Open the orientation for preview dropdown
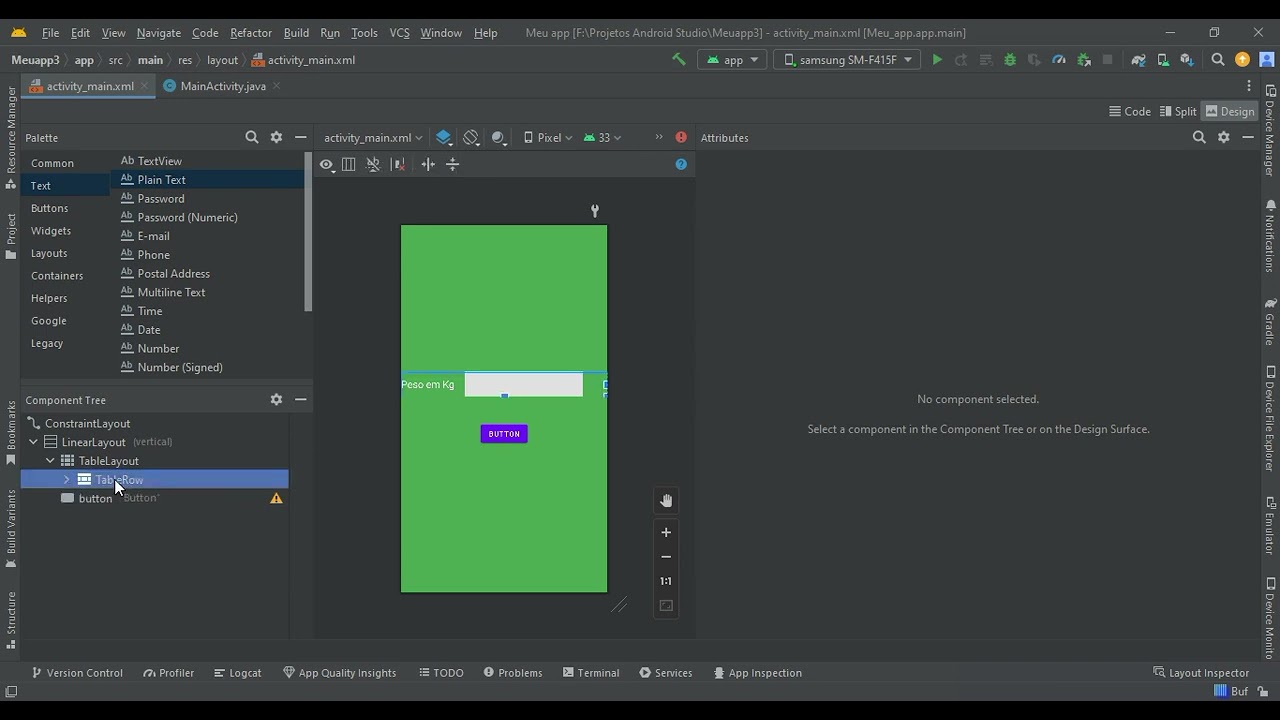 [471, 137]
